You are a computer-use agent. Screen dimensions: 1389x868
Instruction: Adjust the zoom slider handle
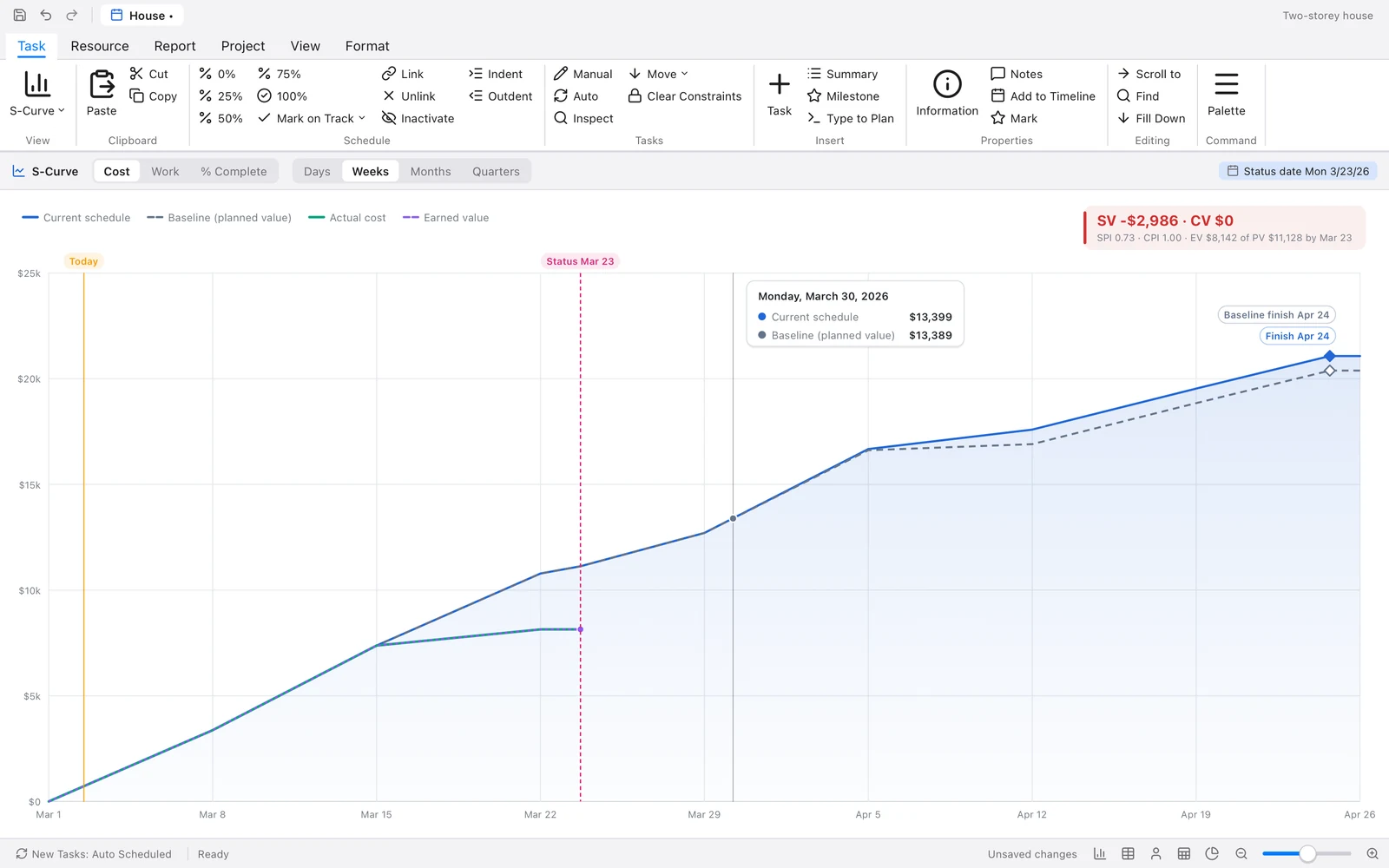coord(1307,854)
